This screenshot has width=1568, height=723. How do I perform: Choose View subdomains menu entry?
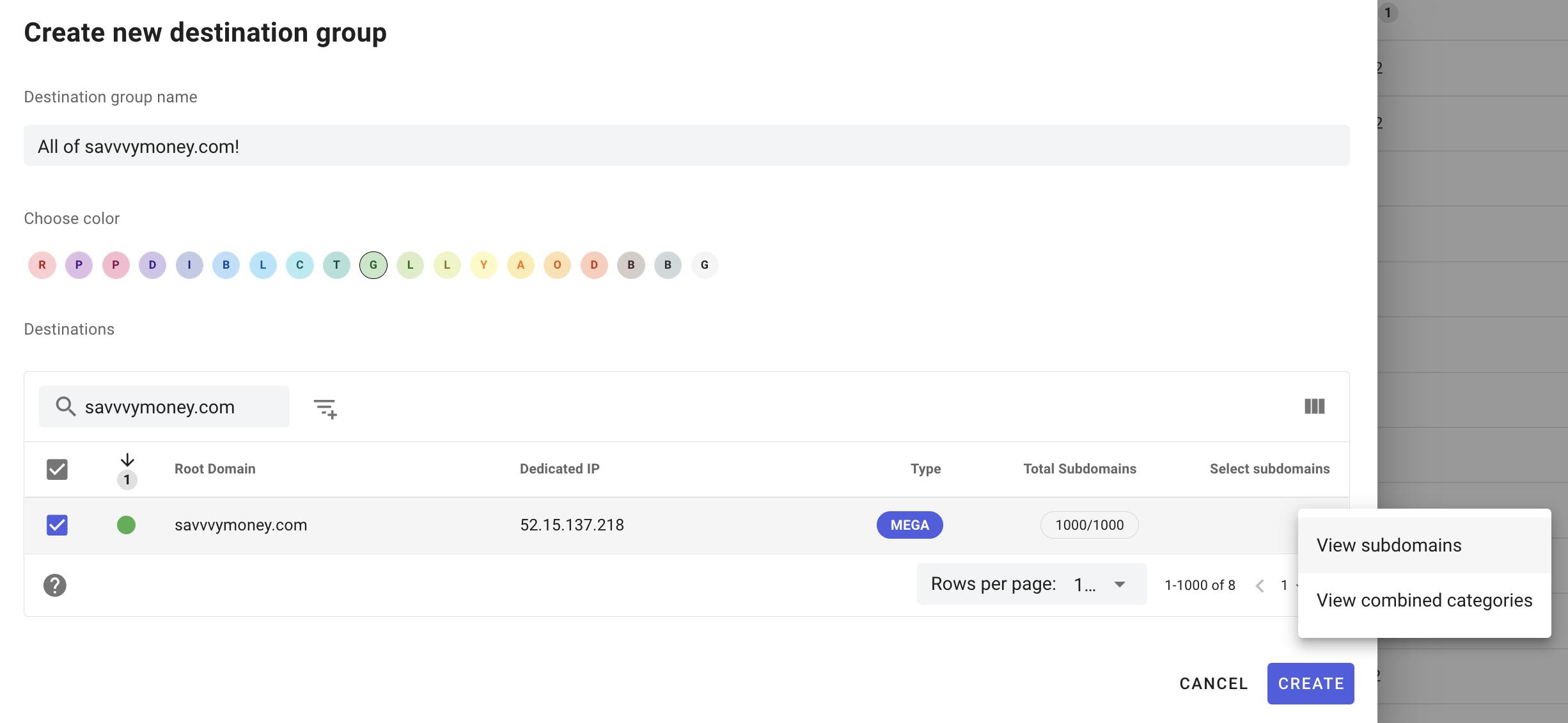tap(1424, 545)
